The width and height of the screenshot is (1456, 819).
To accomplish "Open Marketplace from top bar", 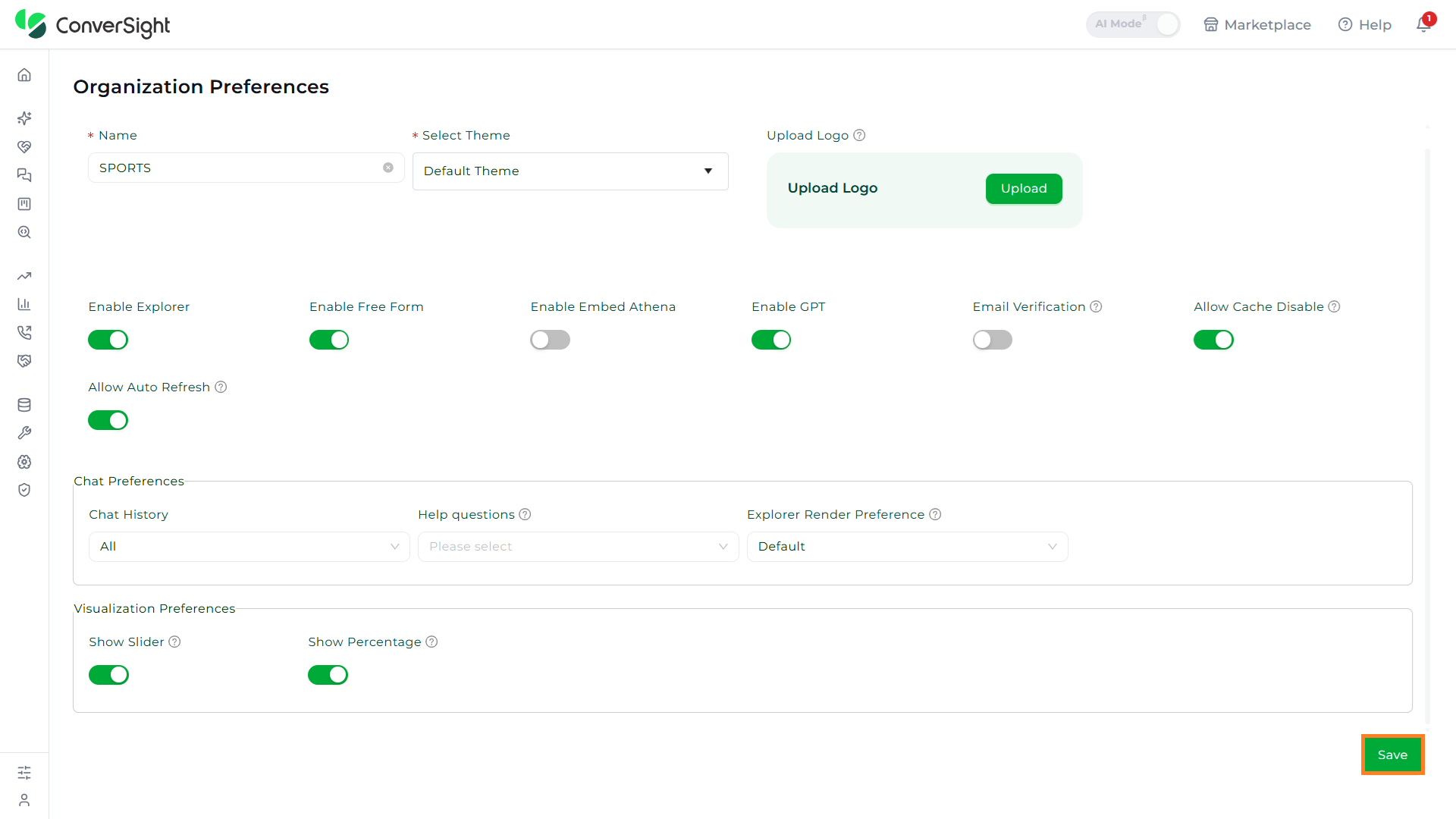I will pyautogui.click(x=1257, y=25).
